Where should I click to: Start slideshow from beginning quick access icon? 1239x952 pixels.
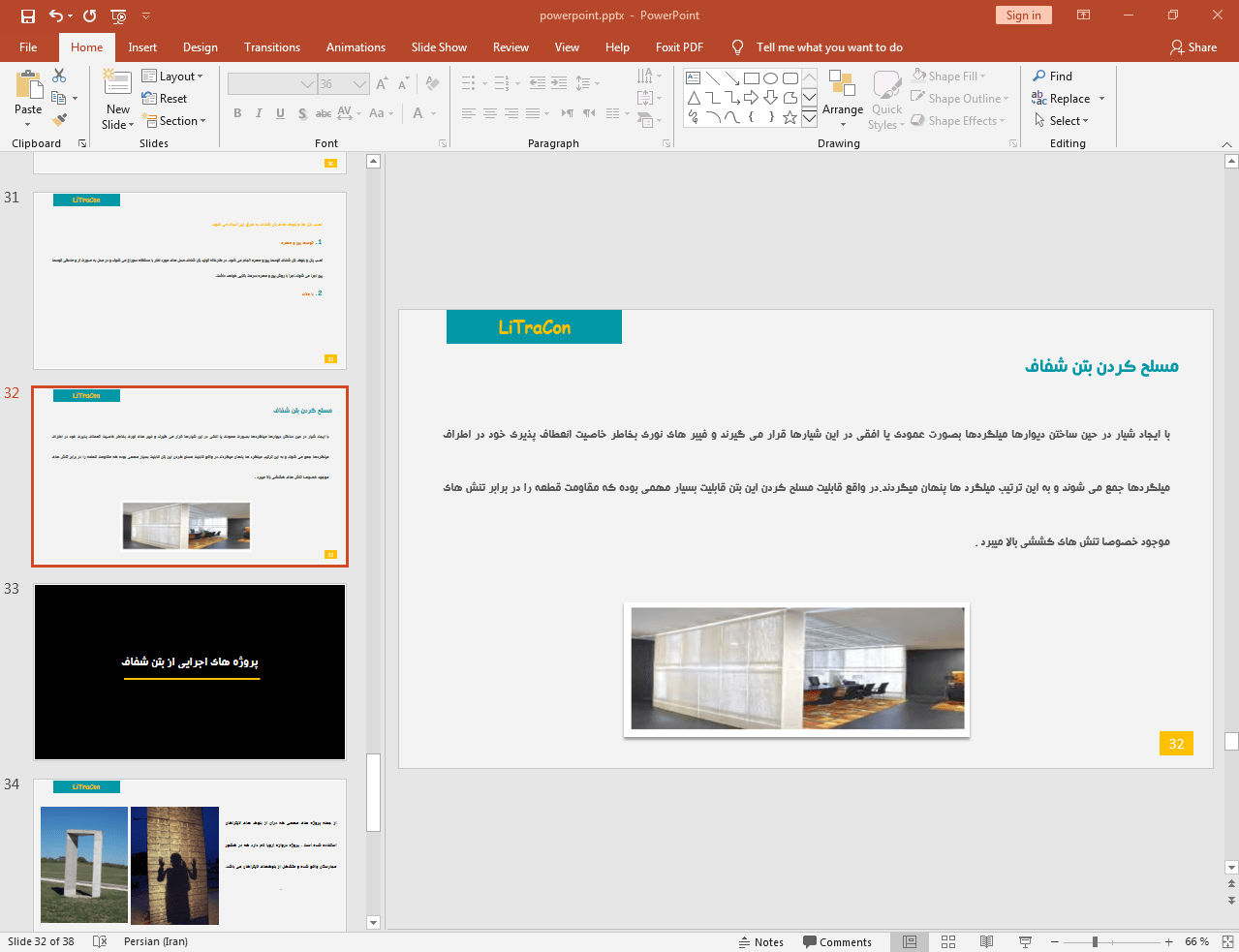click(118, 15)
